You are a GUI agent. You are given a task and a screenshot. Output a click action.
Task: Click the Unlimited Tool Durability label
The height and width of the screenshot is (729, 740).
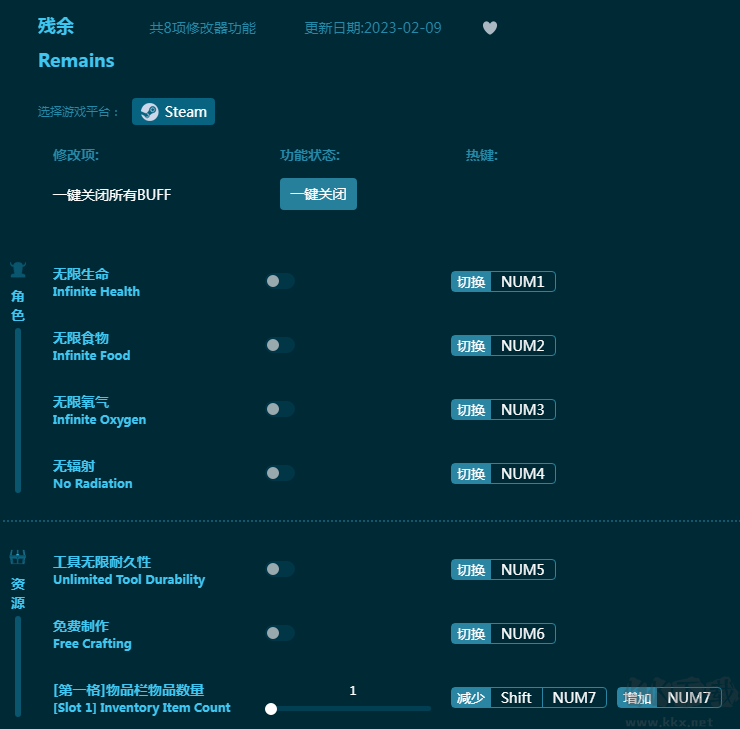click(129, 579)
